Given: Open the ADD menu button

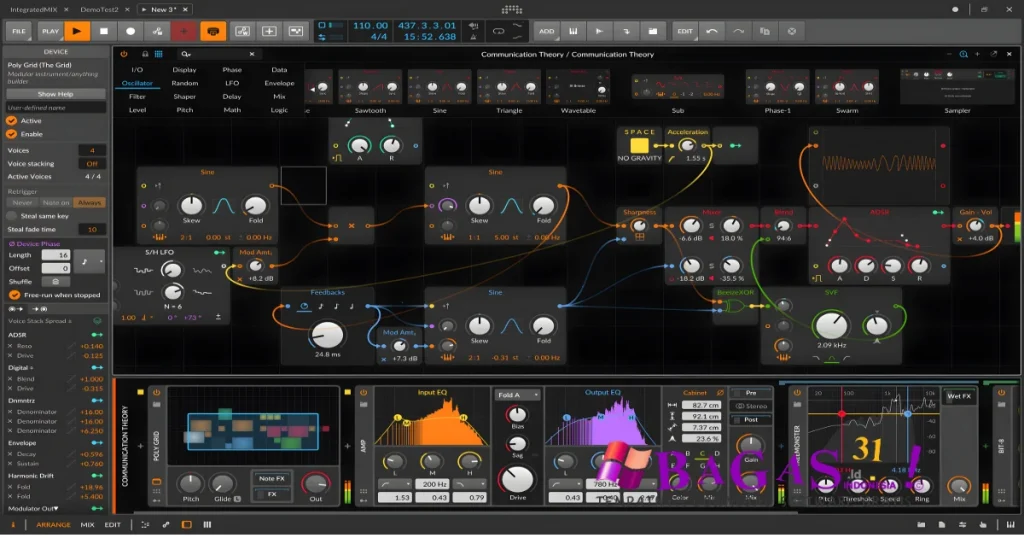Looking at the screenshot, I should pos(547,31).
